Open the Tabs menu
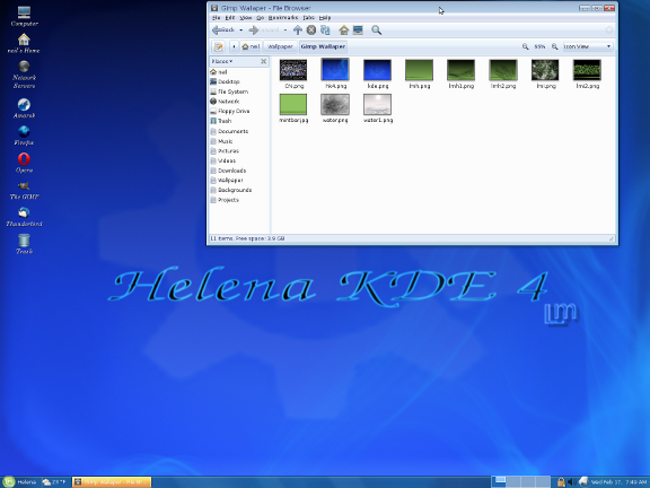Viewport: 650px width, 488px height. 308,17
